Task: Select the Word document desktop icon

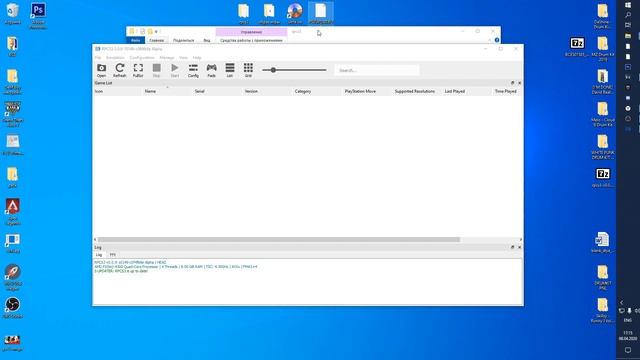Action: (x=602, y=242)
